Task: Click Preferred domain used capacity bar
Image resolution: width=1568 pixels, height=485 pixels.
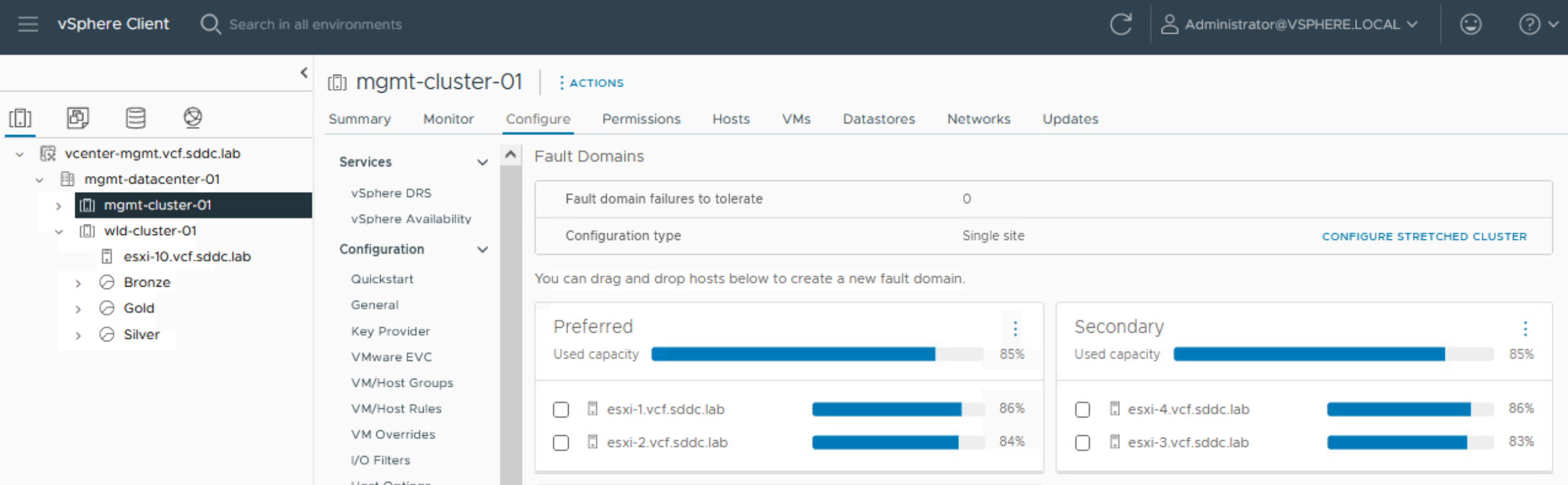Action: [817, 354]
